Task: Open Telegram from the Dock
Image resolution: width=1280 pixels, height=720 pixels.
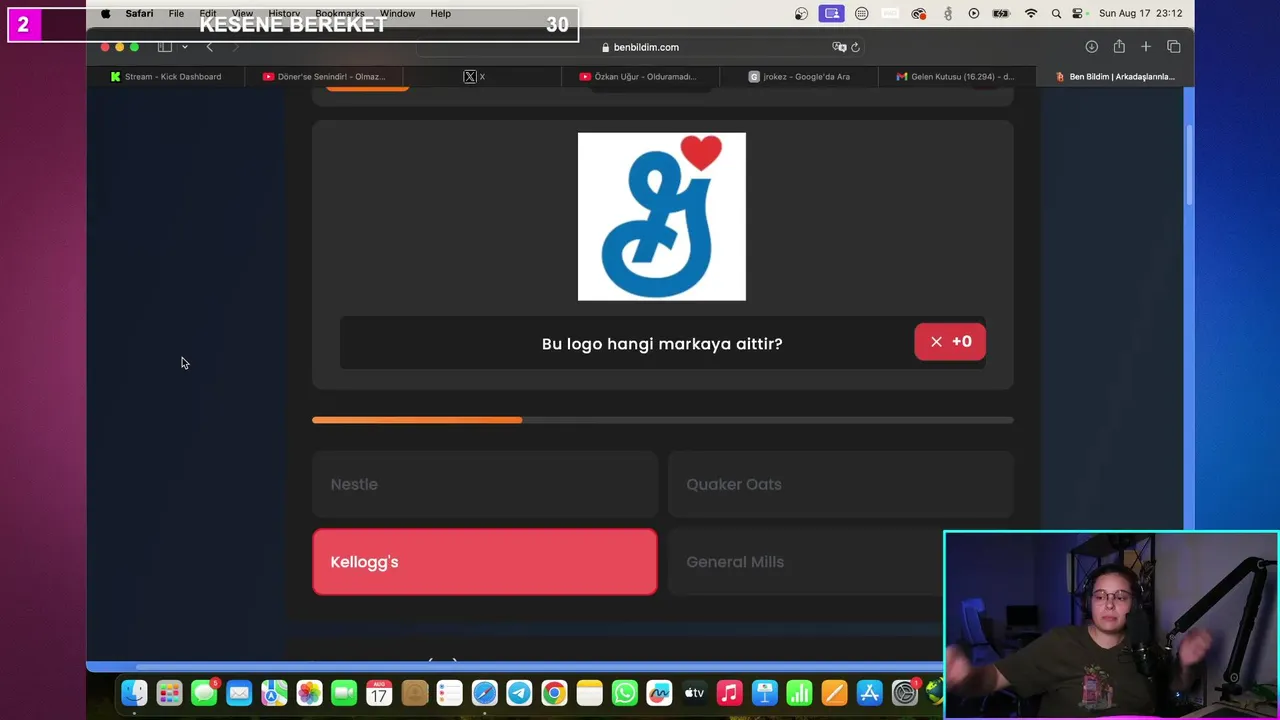Action: pyautogui.click(x=519, y=693)
